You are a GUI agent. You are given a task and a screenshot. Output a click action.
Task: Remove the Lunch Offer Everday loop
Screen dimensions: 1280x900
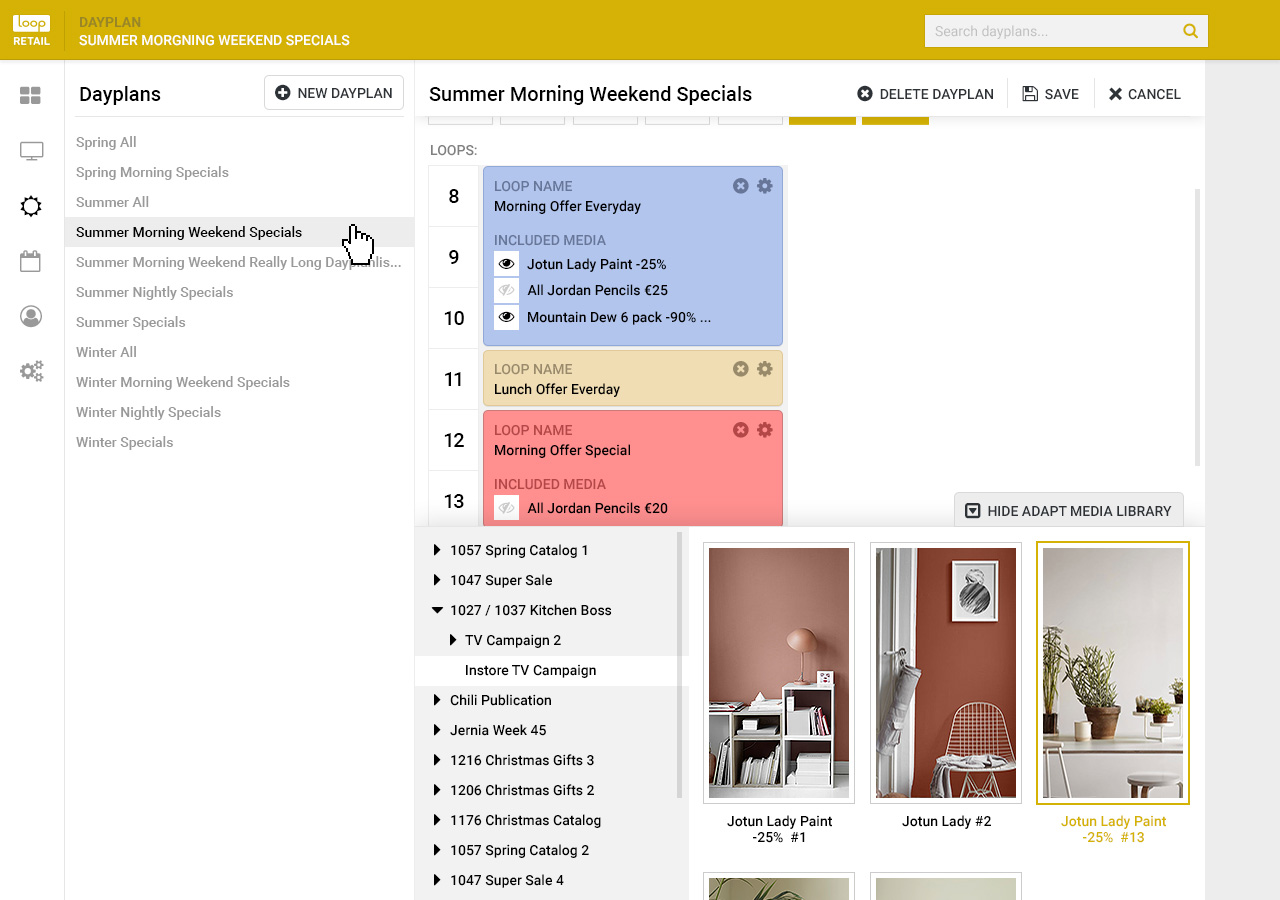[741, 369]
